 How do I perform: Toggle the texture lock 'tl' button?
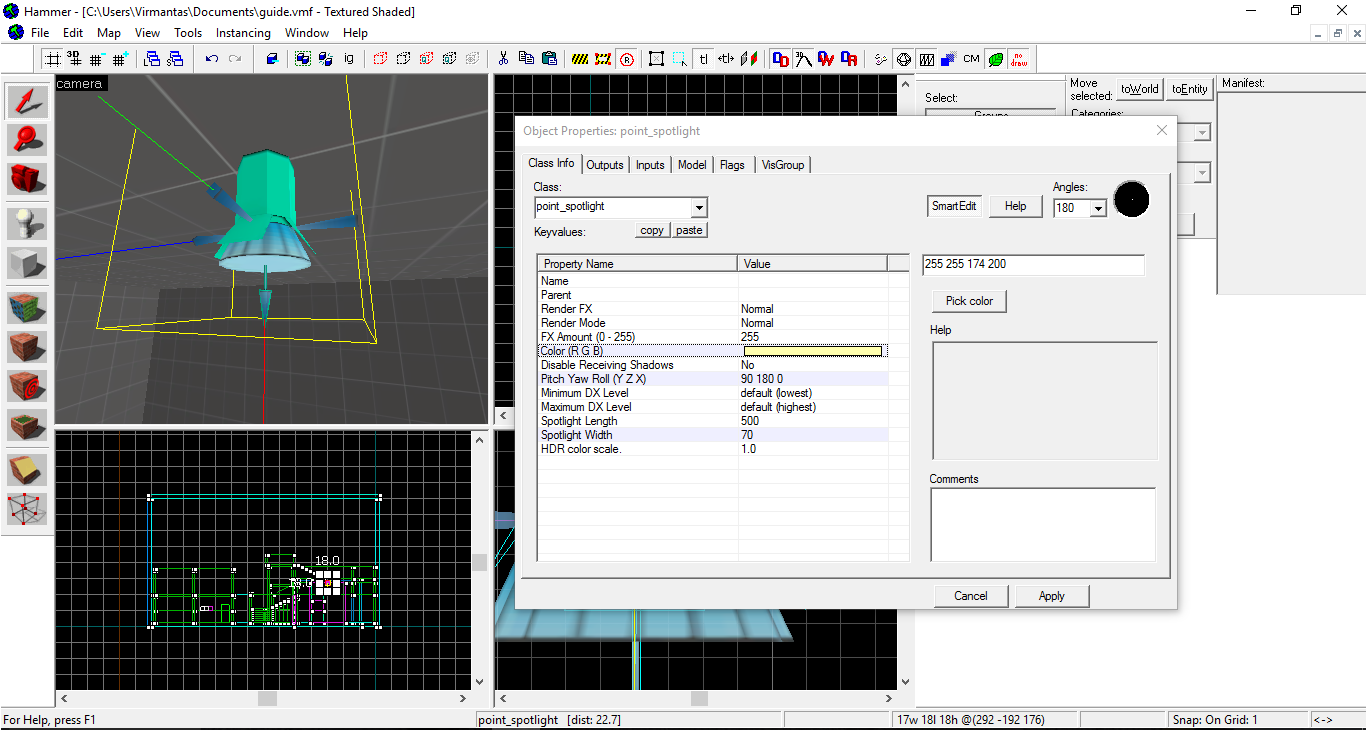click(x=703, y=59)
